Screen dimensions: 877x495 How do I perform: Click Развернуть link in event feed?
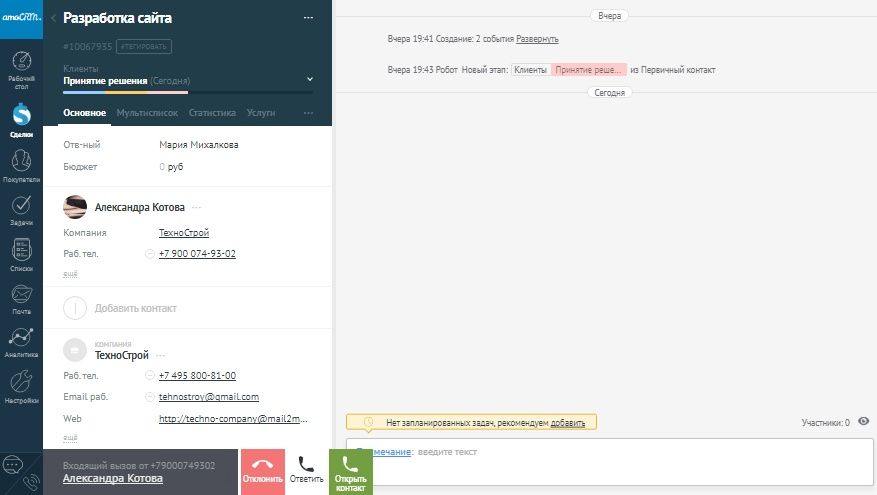(537, 39)
